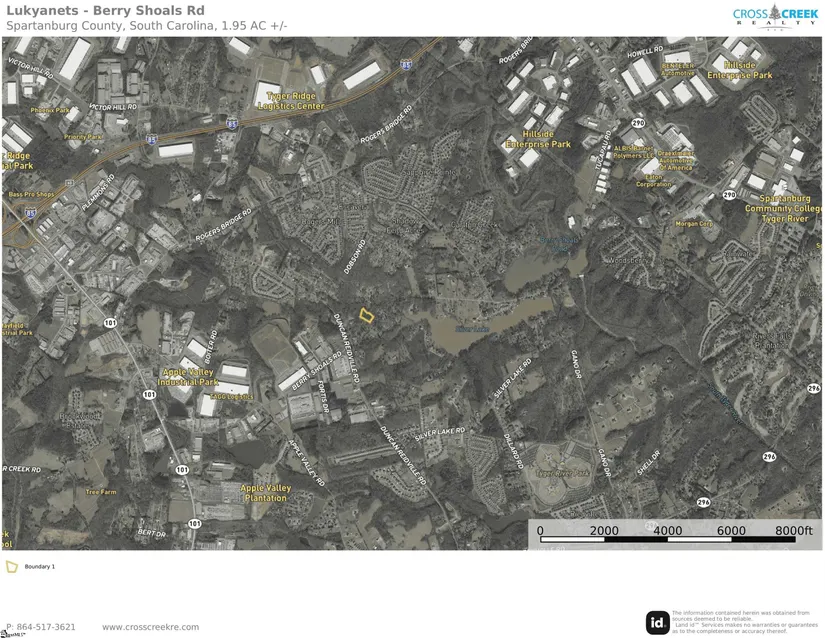825x638 pixels.
Task: Click the Tree Farm map label
Action: point(101,492)
